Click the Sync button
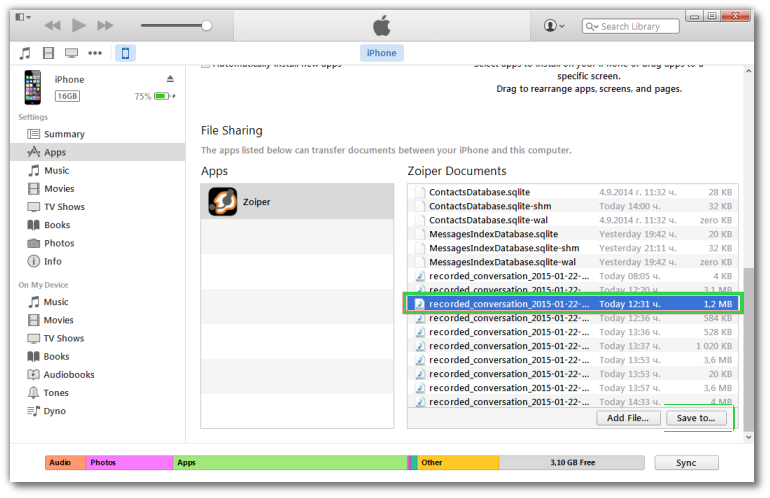The height and width of the screenshot is (498, 770). pos(686,463)
